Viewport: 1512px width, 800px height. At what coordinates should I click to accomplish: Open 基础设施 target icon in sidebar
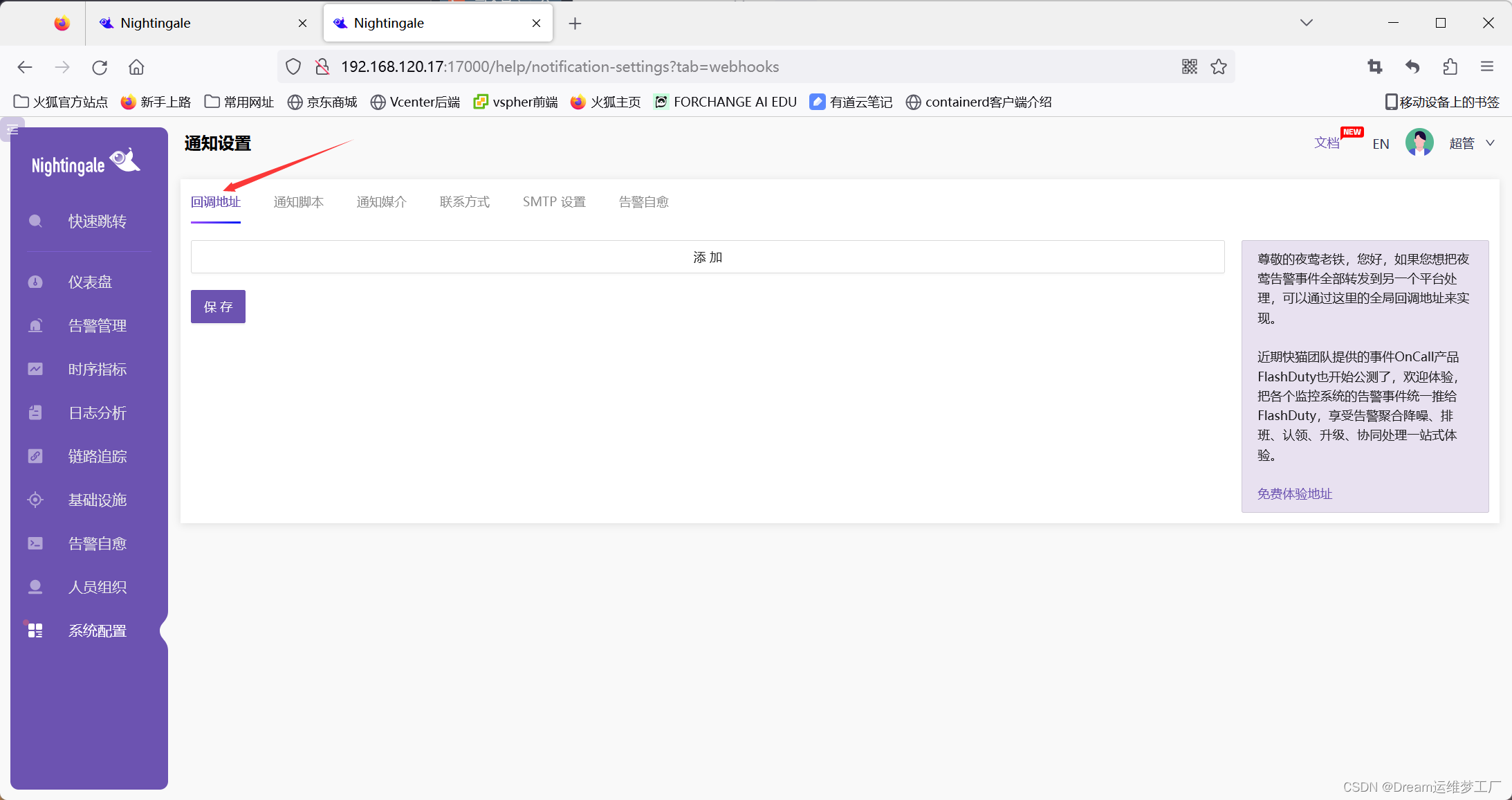(x=35, y=500)
